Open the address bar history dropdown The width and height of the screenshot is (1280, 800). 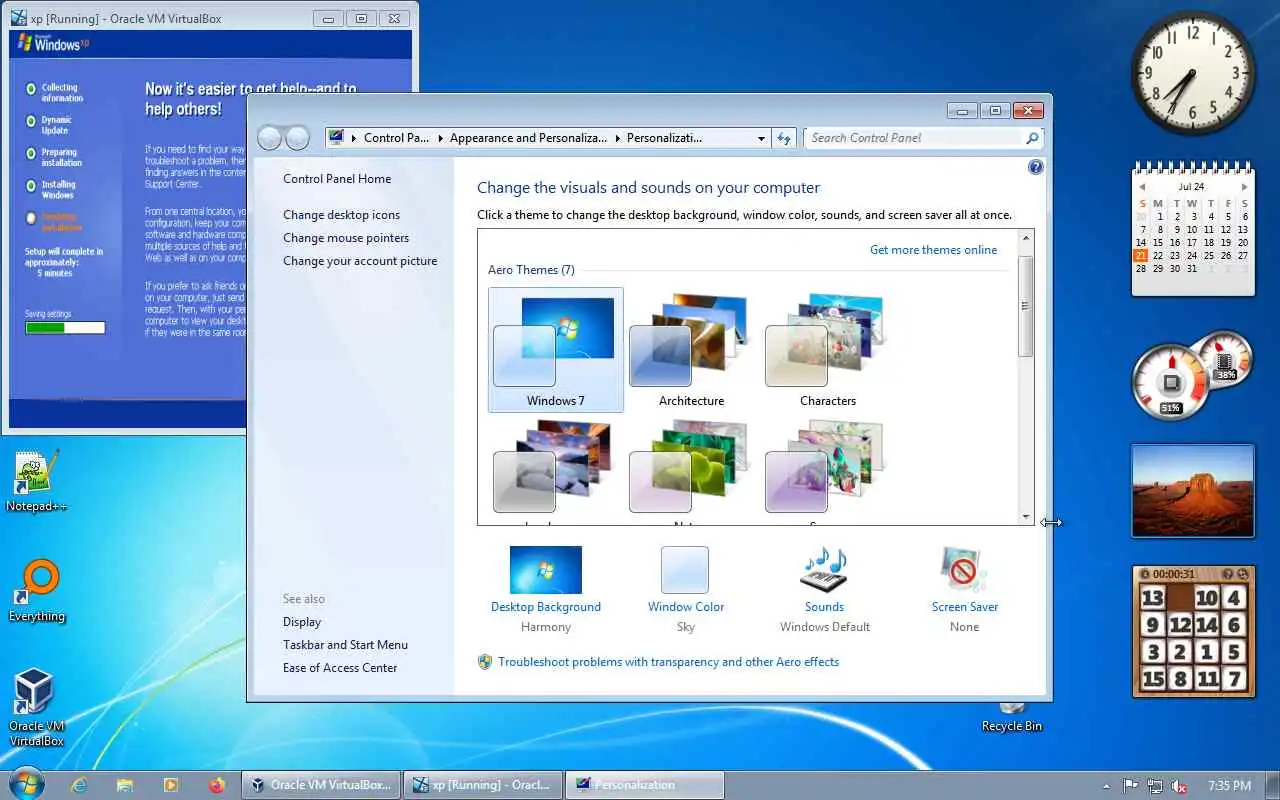(x=761, y=139)
